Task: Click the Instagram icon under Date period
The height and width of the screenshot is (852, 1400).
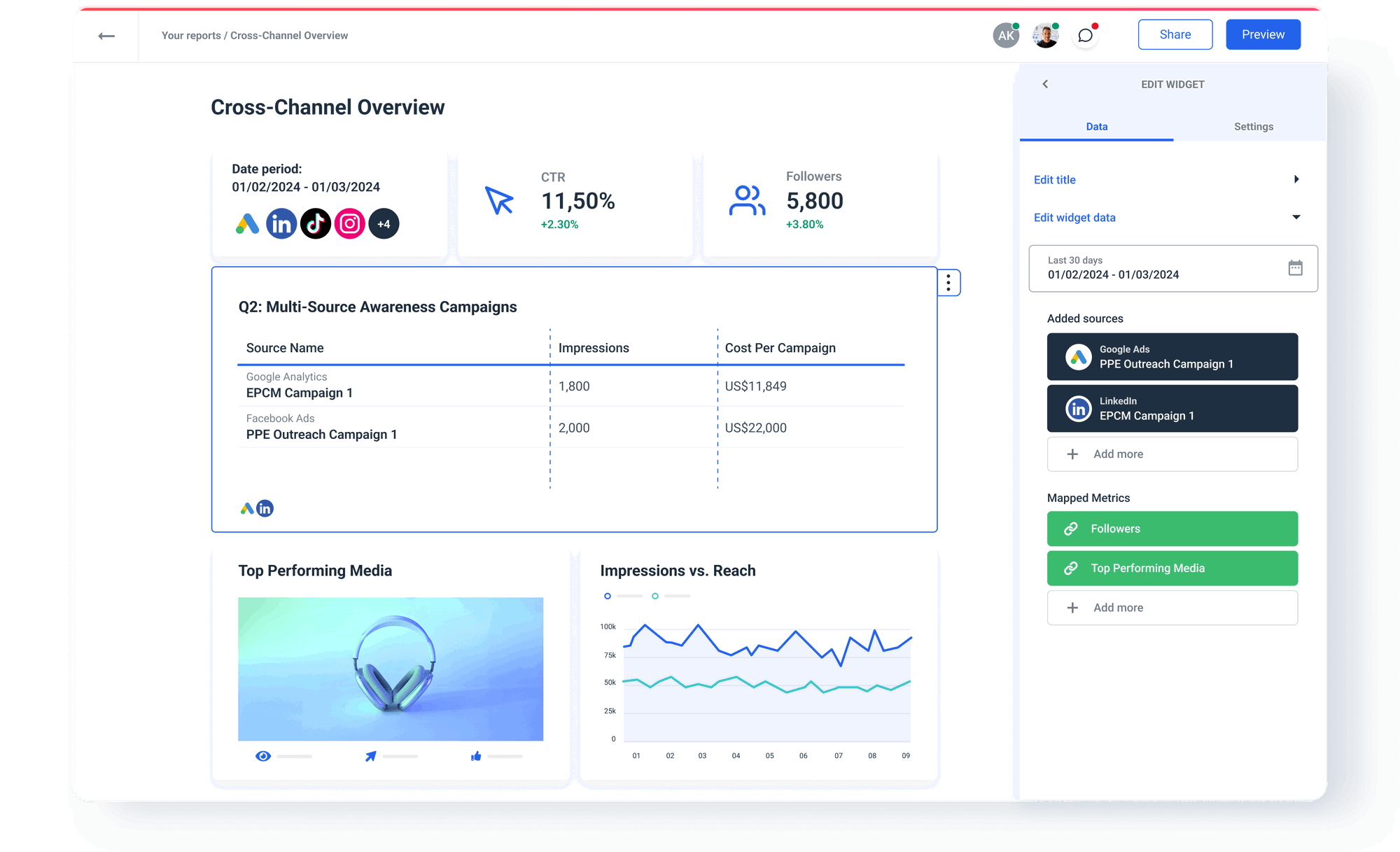Action: point(350,223)
